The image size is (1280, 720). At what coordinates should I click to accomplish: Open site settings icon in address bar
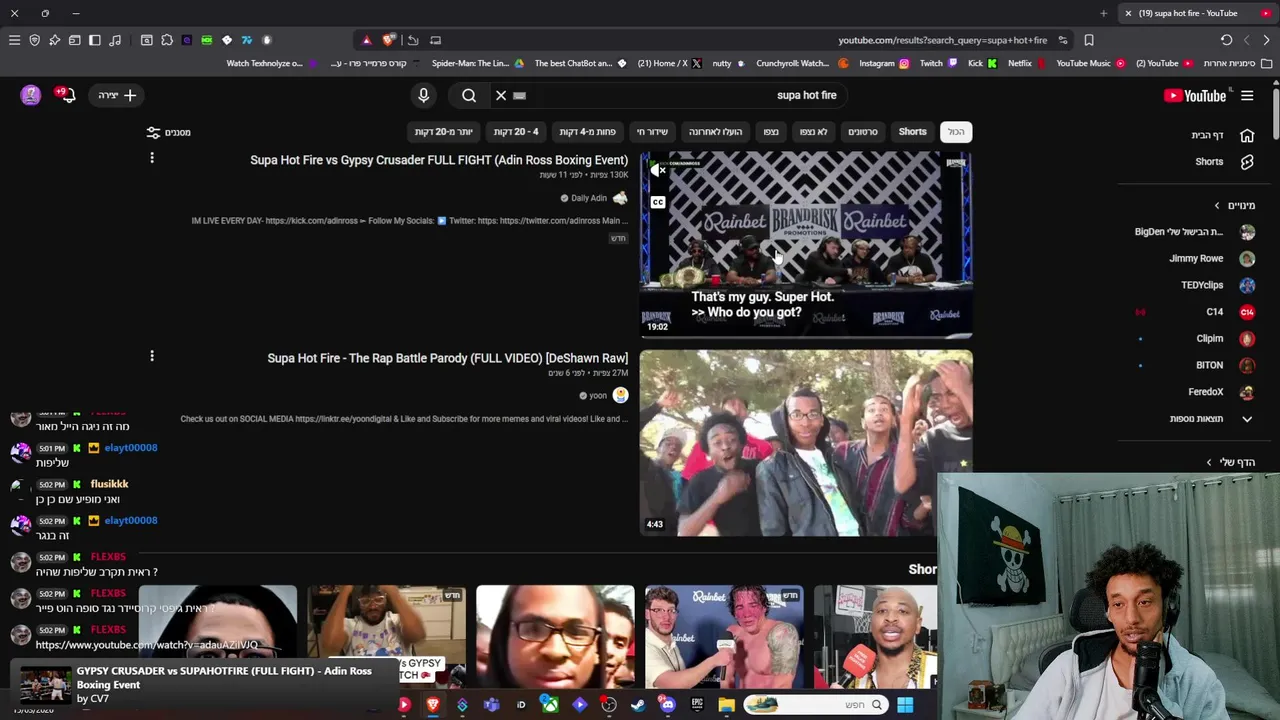[1063, 40]
